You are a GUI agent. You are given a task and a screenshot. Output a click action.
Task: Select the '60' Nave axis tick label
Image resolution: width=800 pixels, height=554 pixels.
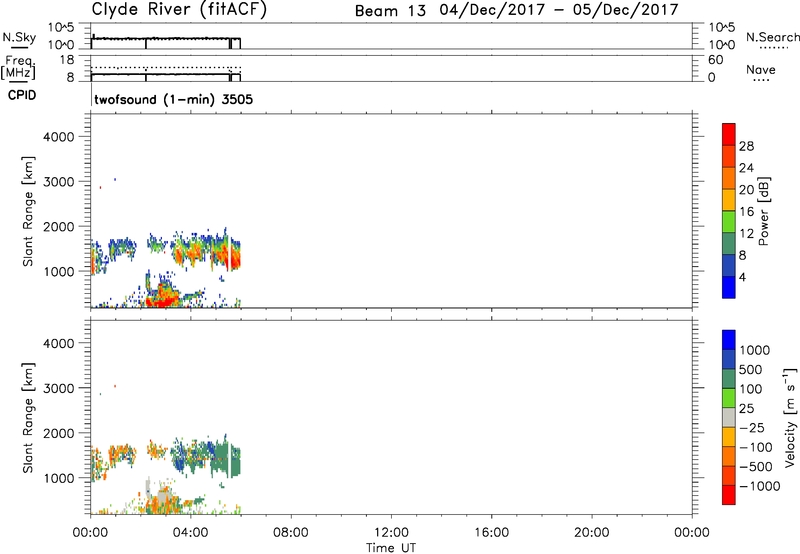click(x=716, y=60)
